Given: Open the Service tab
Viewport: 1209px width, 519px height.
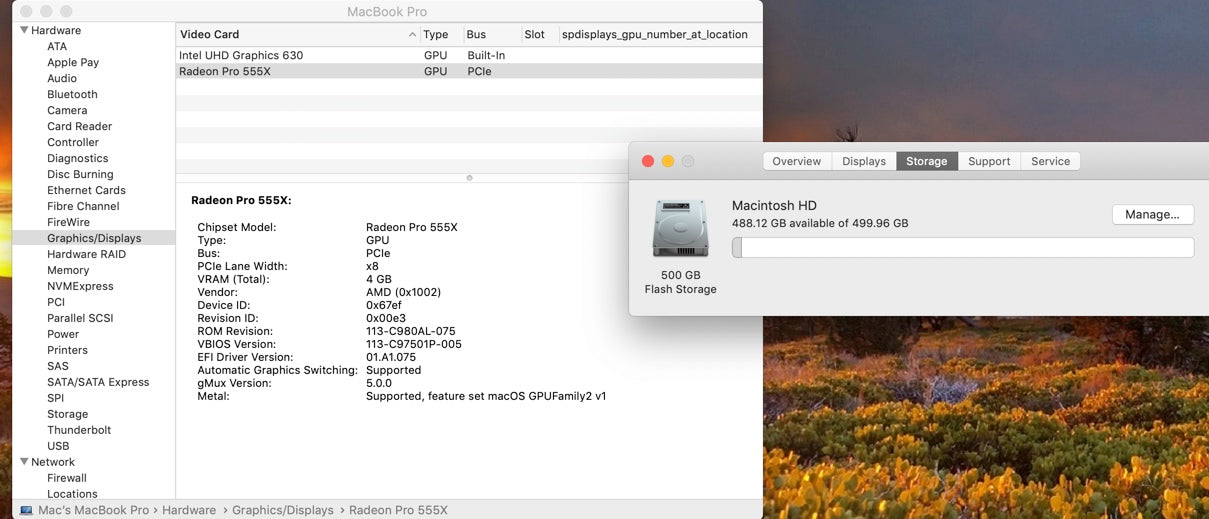Looking at the screenshot, I should (x=1051, y=161).
